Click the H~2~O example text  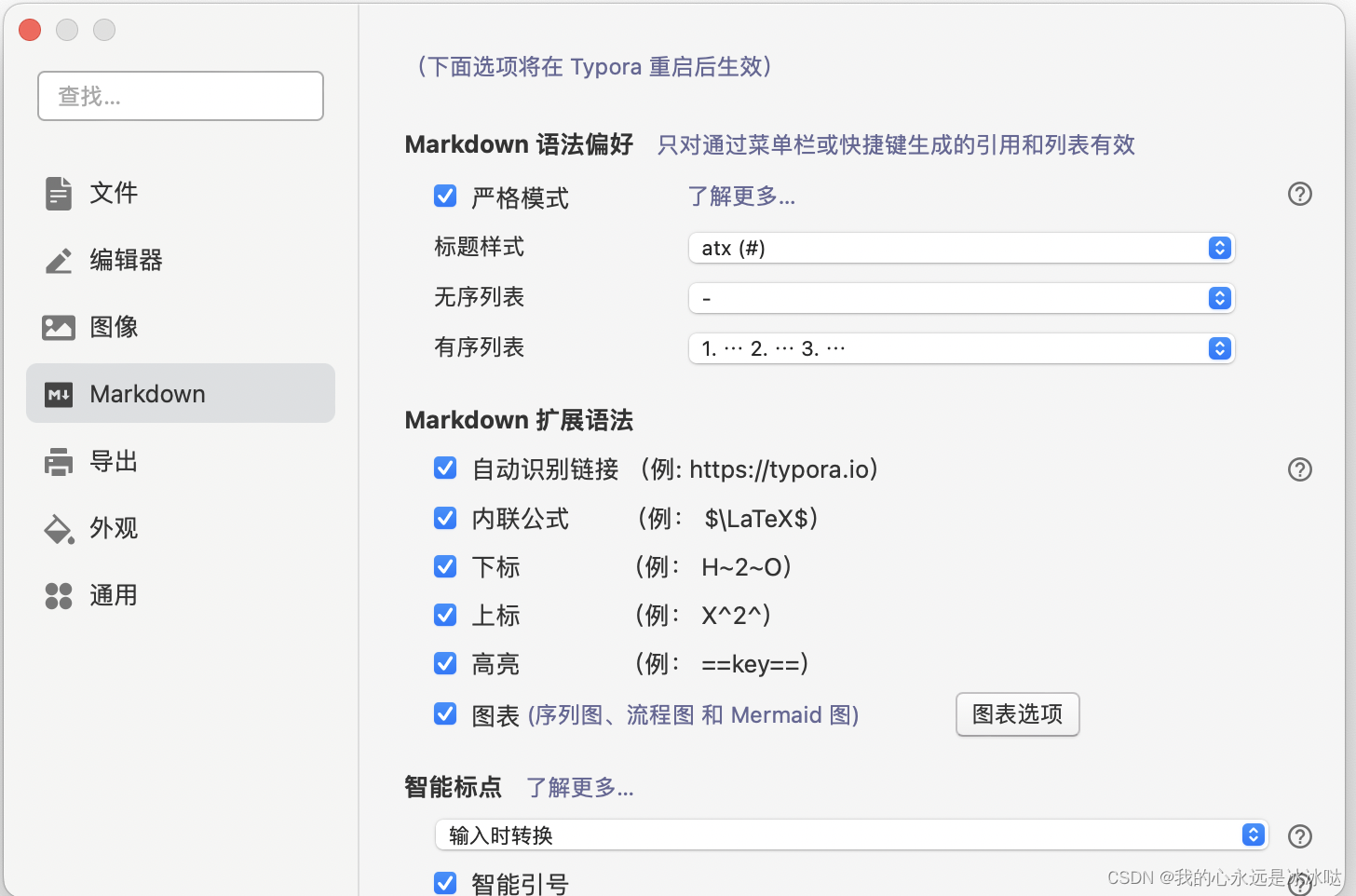[x=741, y=567]
